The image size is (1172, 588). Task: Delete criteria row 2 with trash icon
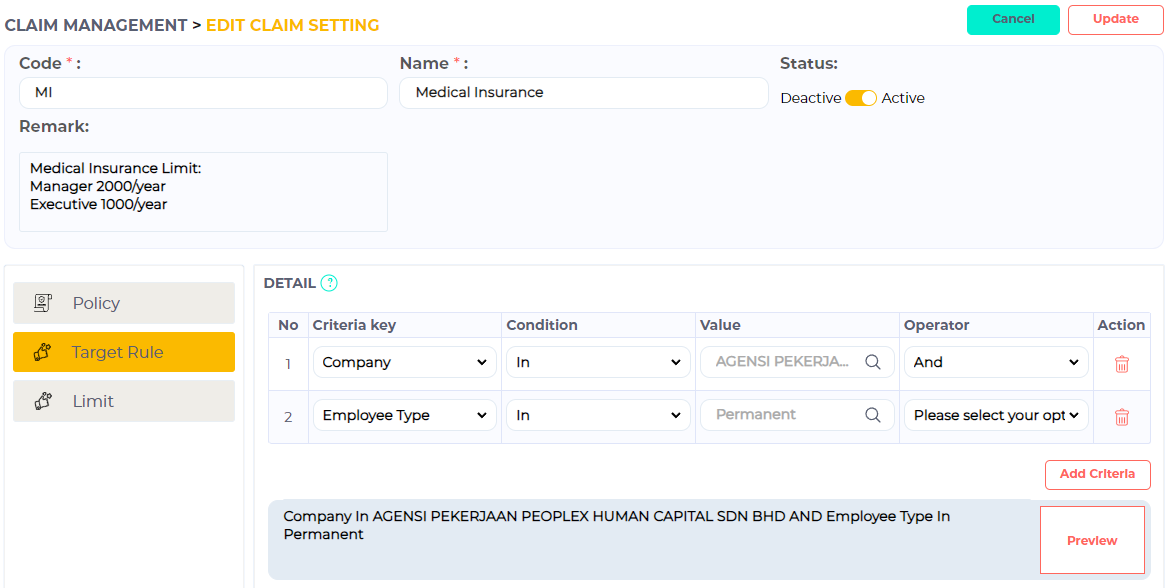click(1121, 416)
